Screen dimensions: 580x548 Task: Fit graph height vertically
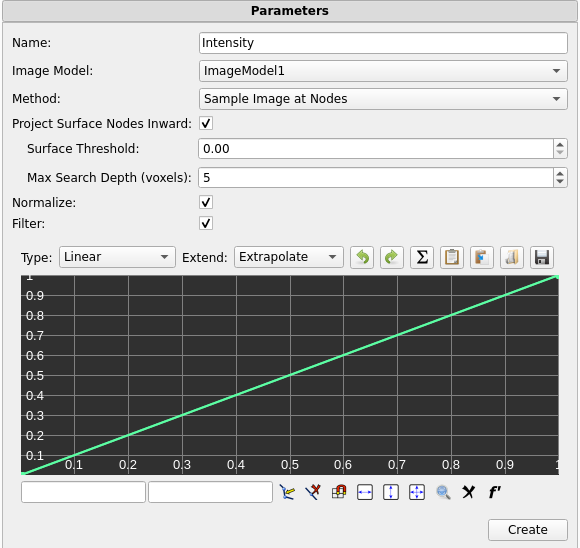[391, 492]
